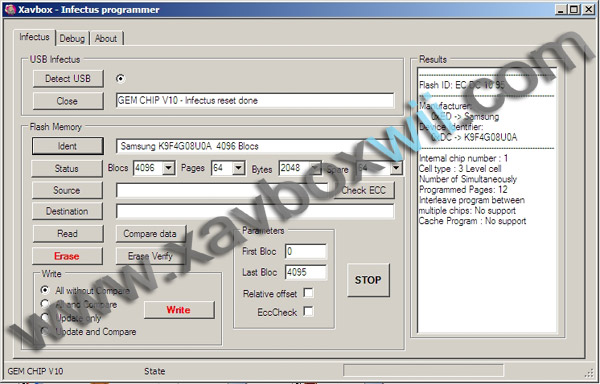Switch to the Debug tab

[x=72, y=38]
